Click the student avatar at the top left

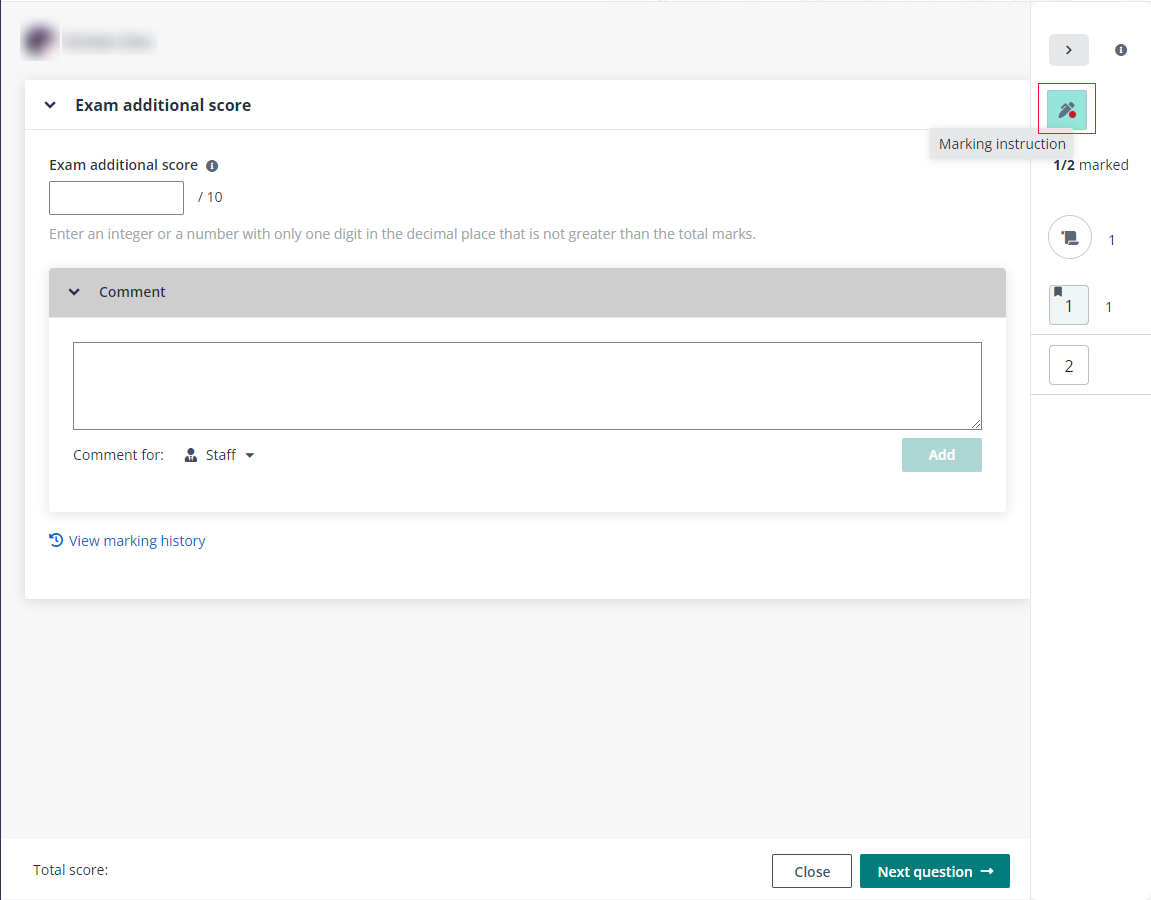click(40, 41)
